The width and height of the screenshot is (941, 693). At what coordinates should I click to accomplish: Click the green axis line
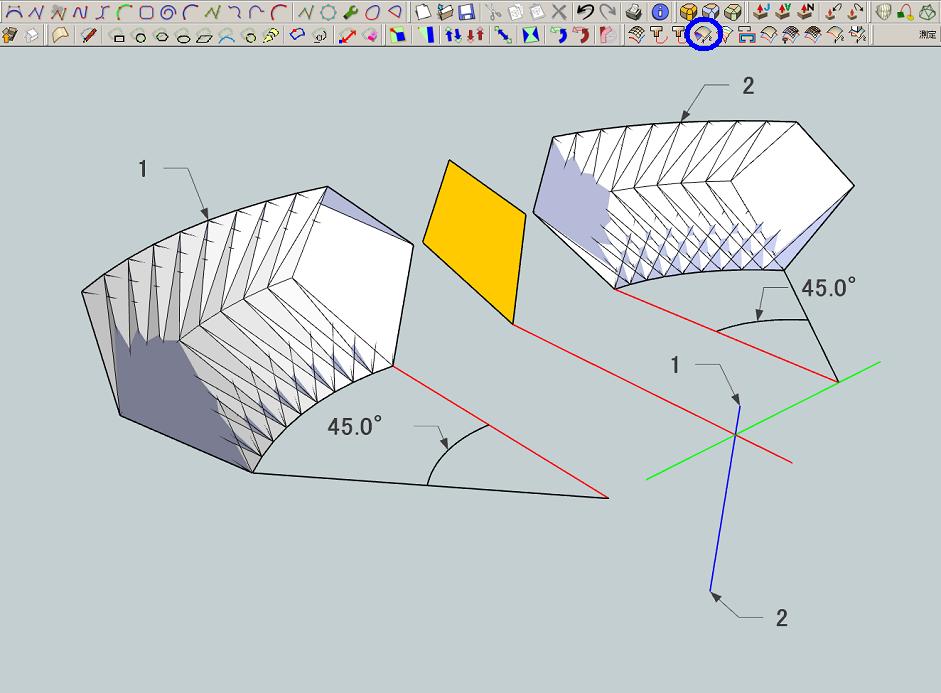point(763,420)
